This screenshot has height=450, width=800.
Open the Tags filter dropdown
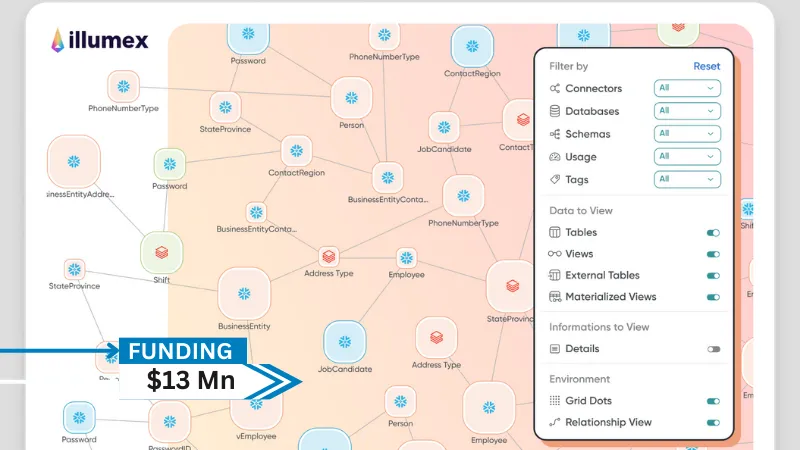click(x=687, y=179)
